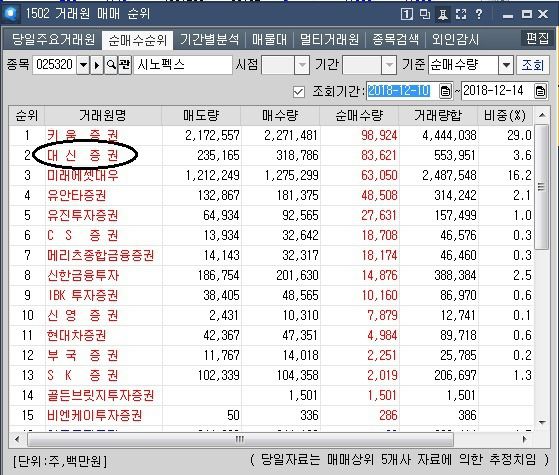Viewport: 559px width, 475px height.
Task: Switch to 종목검색 tab
Action: pyautogui.click(x=395, y=39)
